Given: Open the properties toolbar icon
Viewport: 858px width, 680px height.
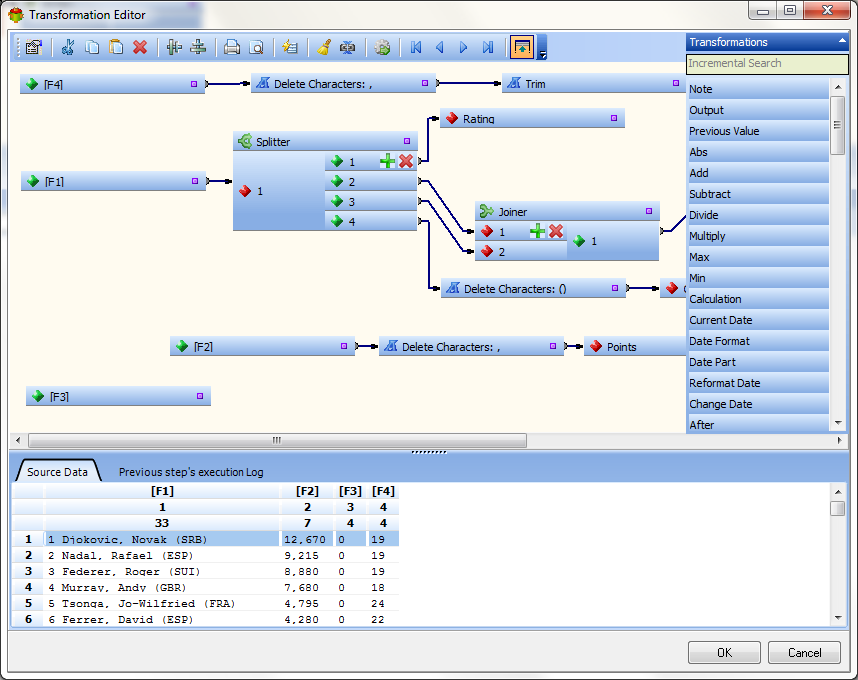Looking at the screenshot, I should pos(34,48).
